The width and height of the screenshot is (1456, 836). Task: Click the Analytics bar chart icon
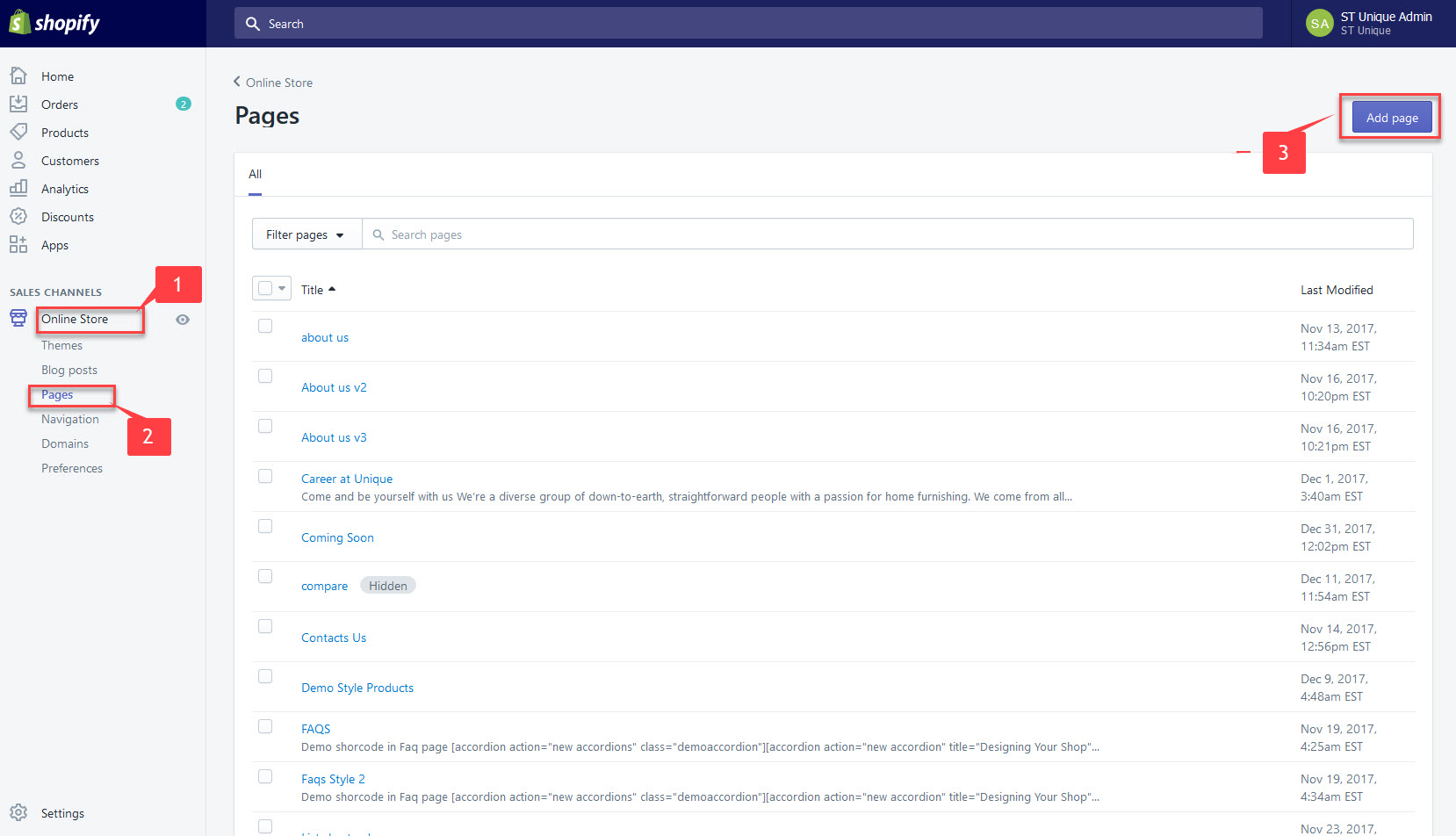pos(18,188)
